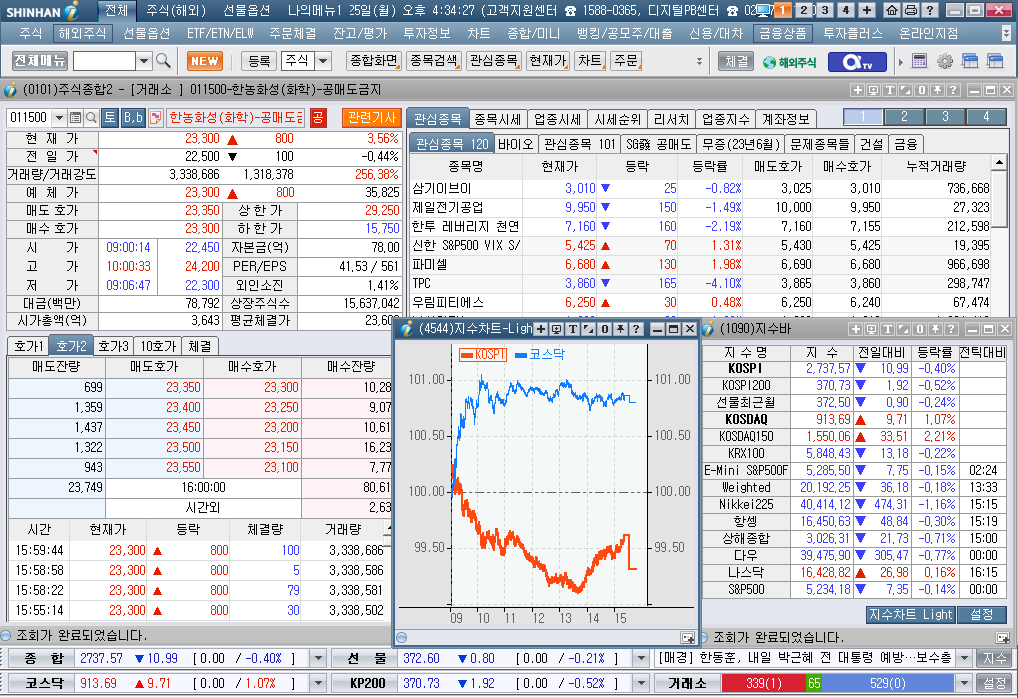
Task: Select panel page 4 in 주식종합2 window
Action: [x=986, y=117]
